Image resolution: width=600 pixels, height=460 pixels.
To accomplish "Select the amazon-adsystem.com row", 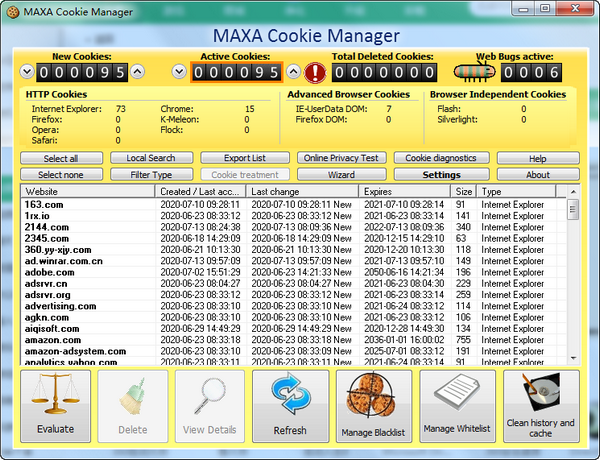I will click(293, 351).
